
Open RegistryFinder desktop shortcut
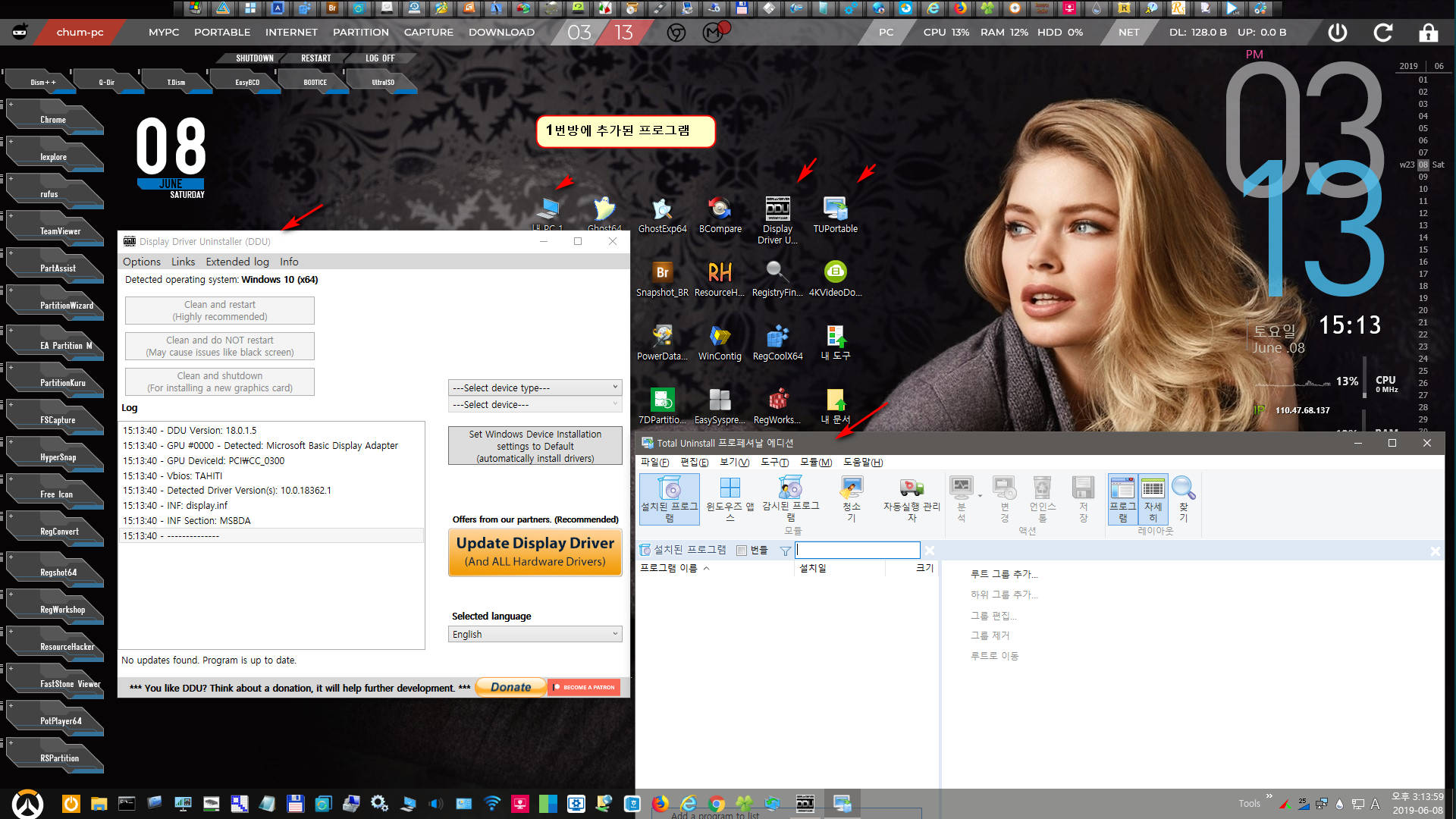[x=777, y=279]
